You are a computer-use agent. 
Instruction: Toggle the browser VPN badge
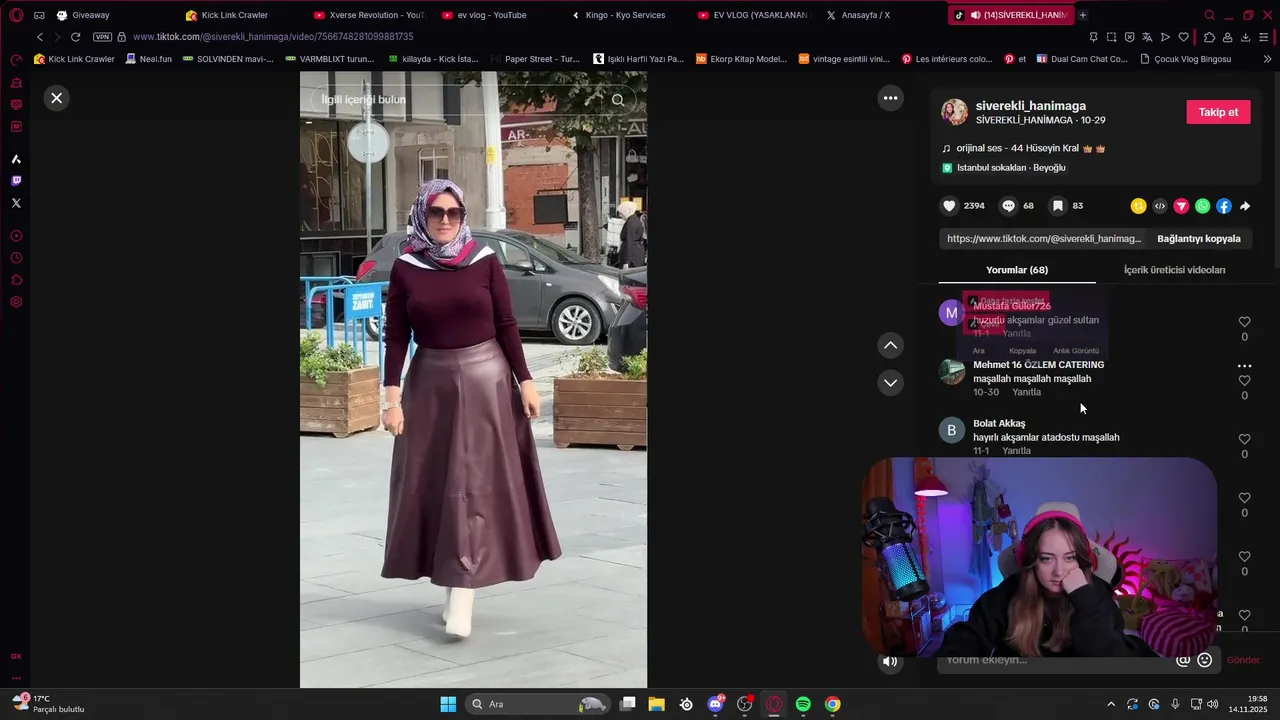point(102,37)
